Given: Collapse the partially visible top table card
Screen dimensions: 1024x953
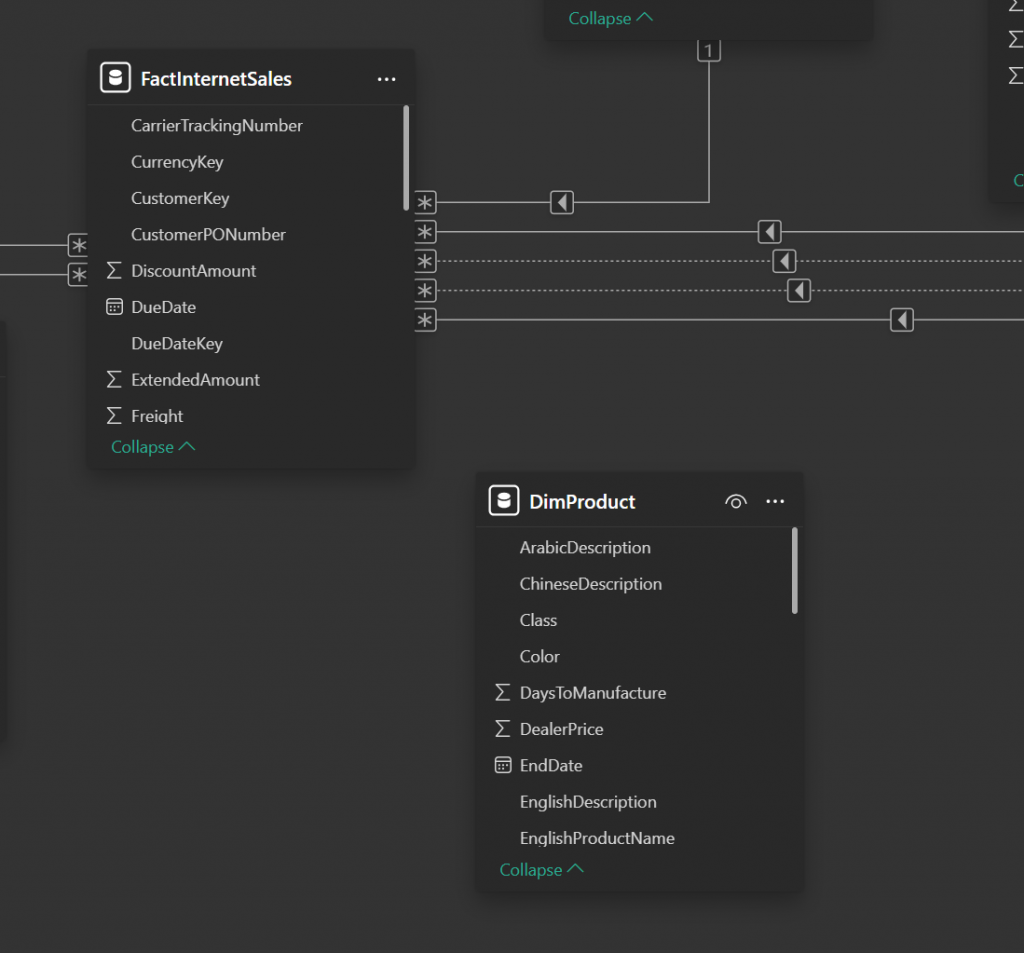Looking at the screenshot, I should (x=610, y=18).
